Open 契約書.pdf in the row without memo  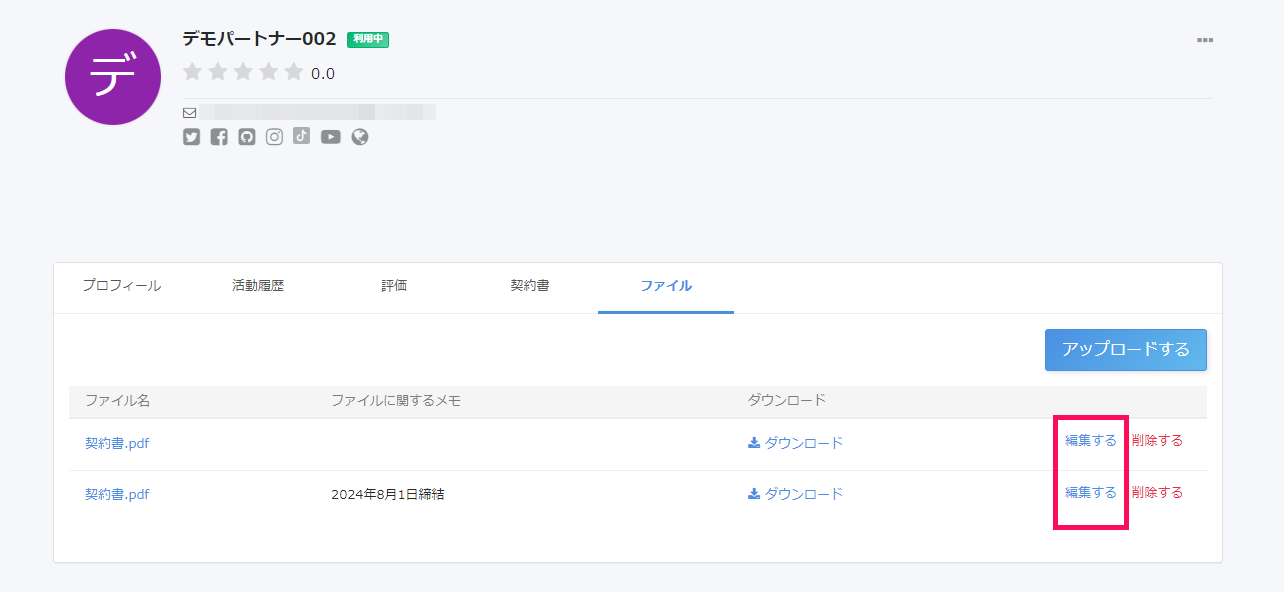point(117,443)
